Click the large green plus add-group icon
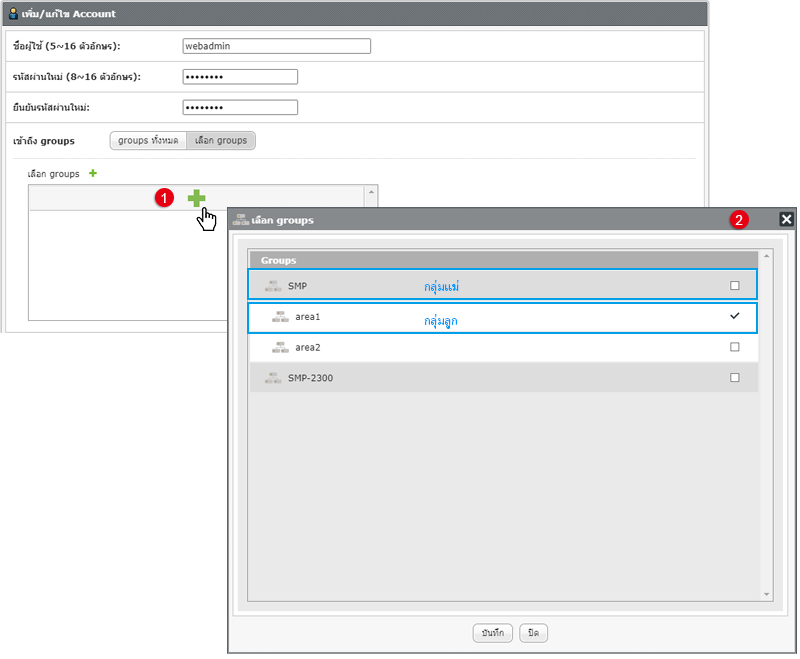The height and width of the screenshot is (659, 800). pos(196,198)
